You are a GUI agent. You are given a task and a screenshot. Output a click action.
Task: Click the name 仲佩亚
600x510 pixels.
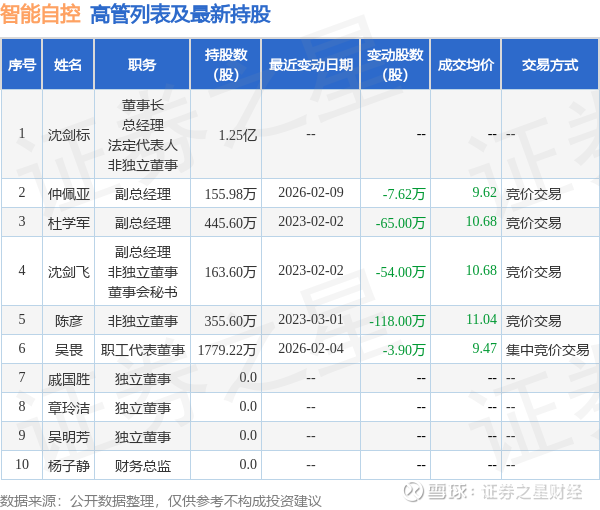(x=69, y=194)
